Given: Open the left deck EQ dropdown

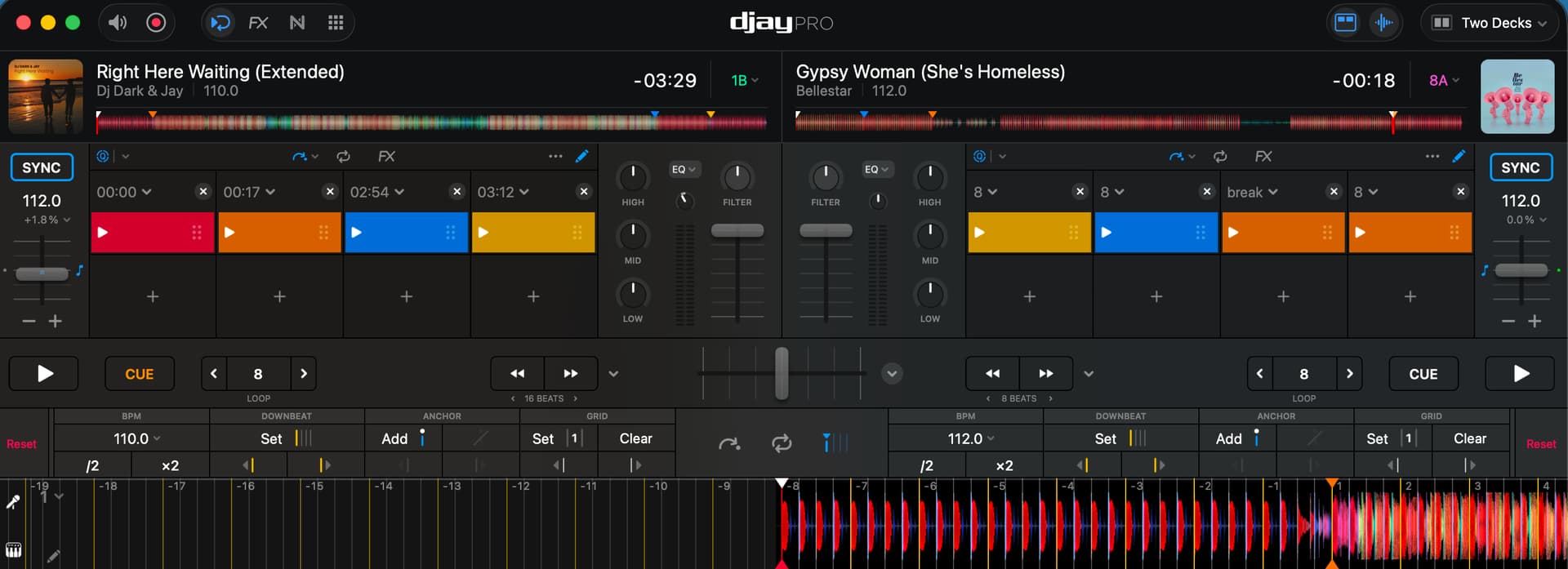Looking at the screenshot, I should point(683,170).
